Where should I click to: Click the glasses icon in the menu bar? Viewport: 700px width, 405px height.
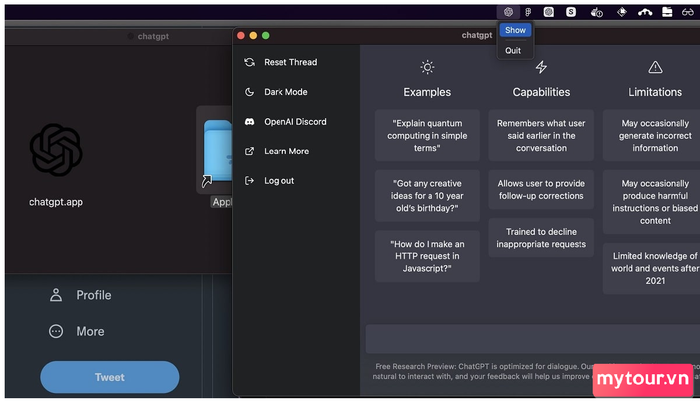[688, 13]
